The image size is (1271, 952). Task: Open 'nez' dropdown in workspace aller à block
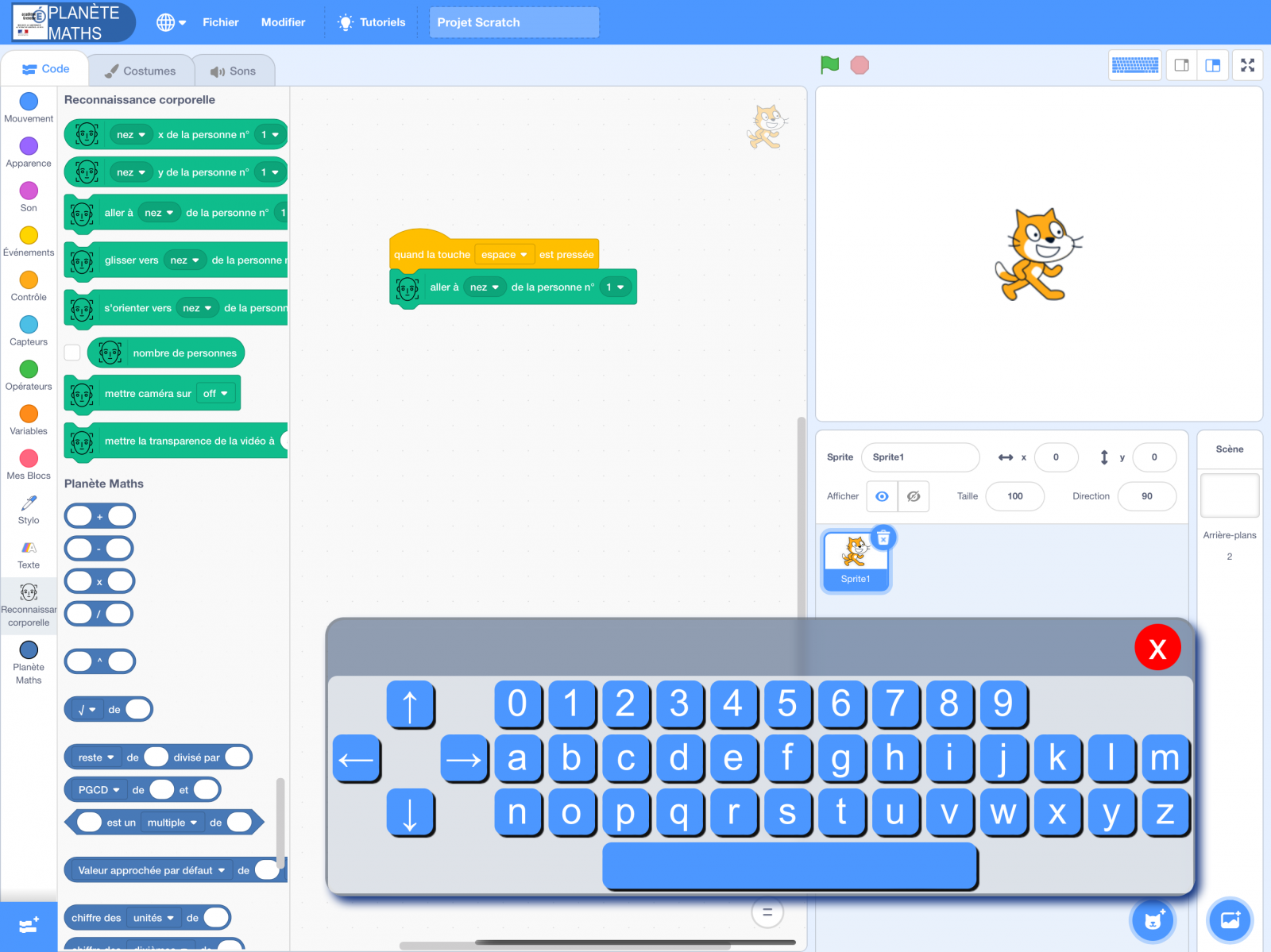pos(485,287)
